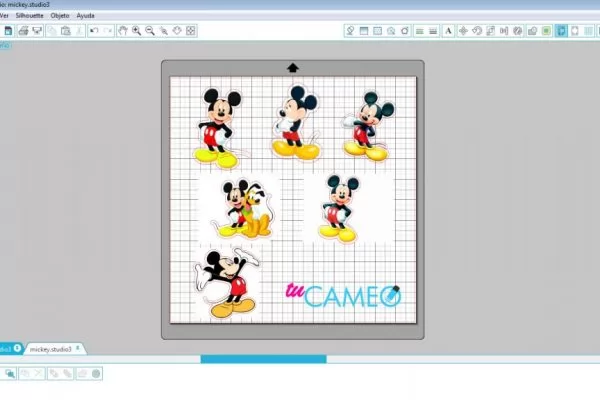The height and width of the screenshot is (400, 600).
Task: Open the Align panel icon
Action: tap(504, 31)
